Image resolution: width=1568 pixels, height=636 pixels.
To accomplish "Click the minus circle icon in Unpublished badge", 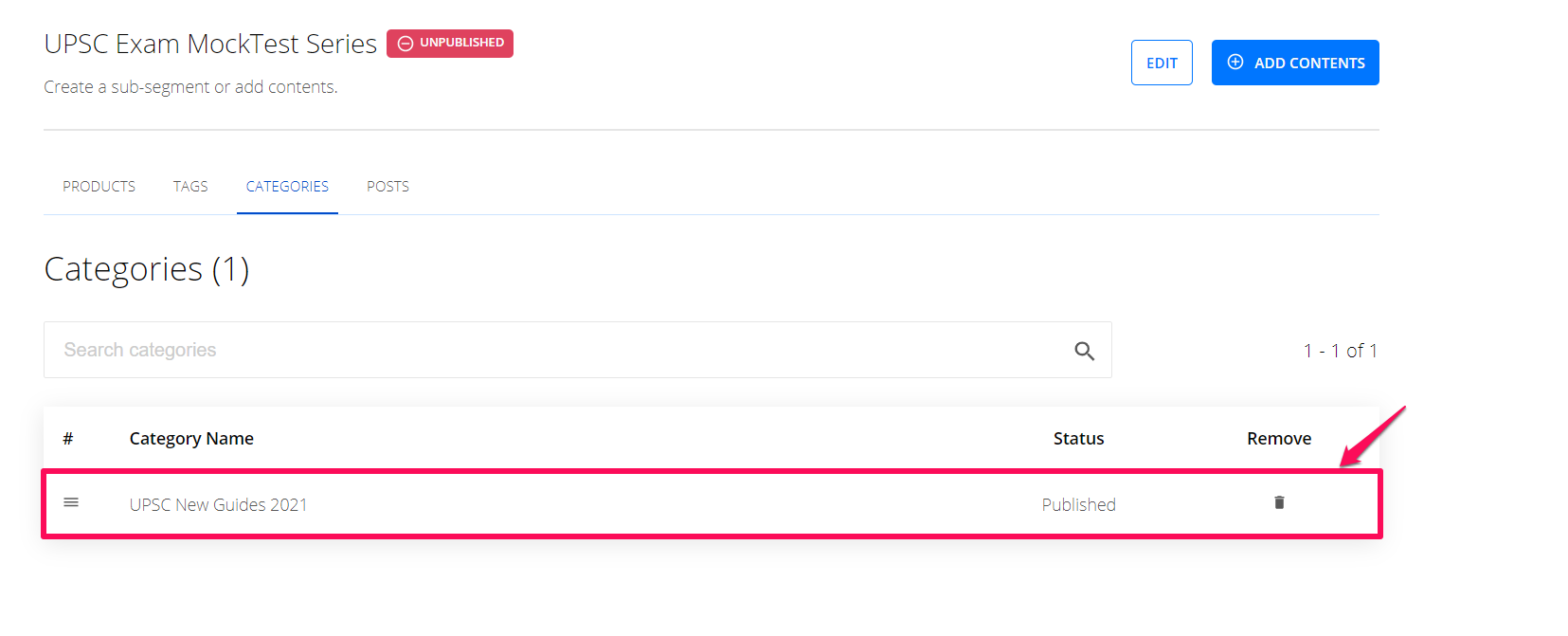I will [x=406, y=44].
